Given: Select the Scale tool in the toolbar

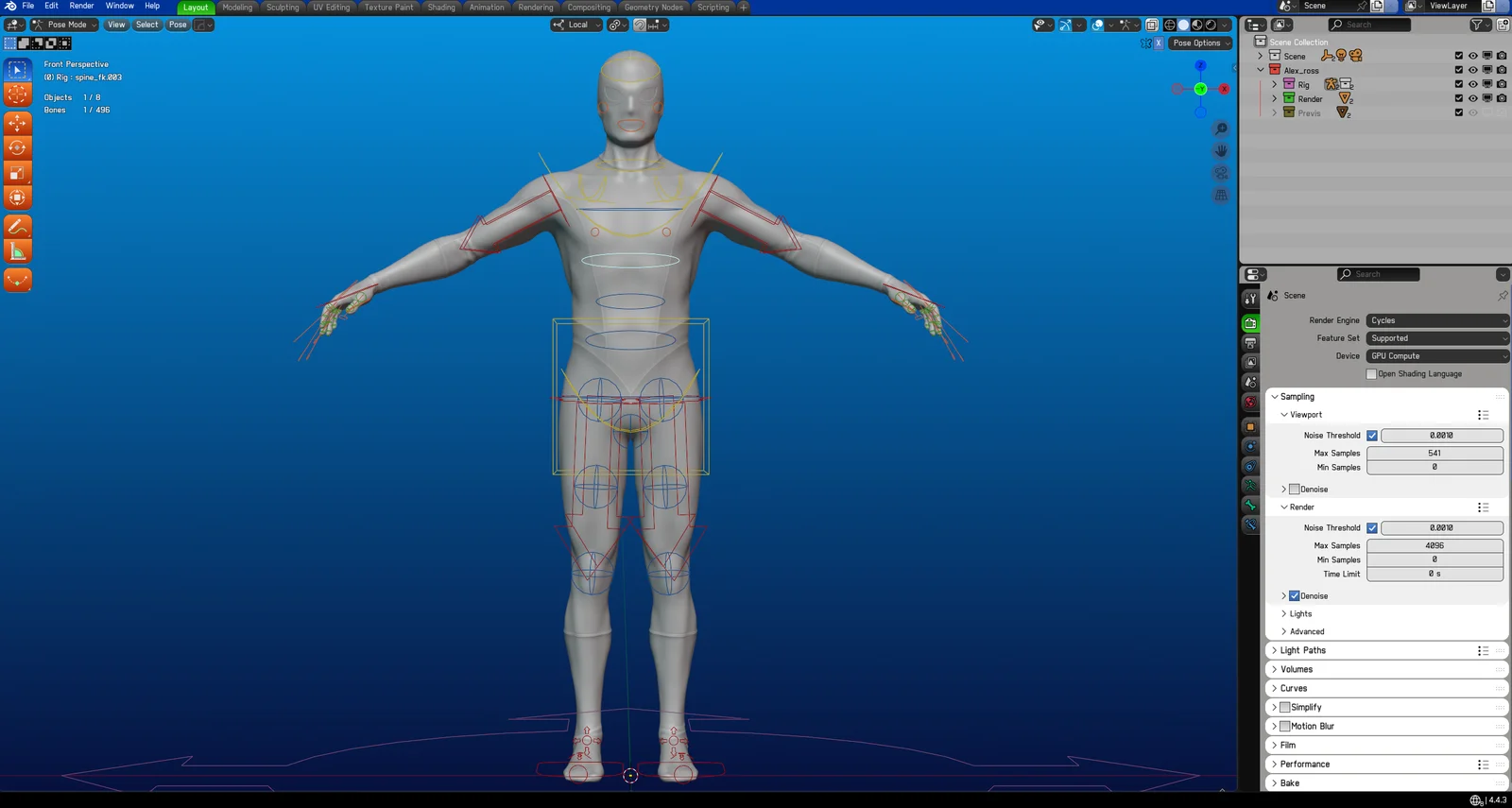Looking at the screenshot, I should pyautogui.click(x=17, y=173).
